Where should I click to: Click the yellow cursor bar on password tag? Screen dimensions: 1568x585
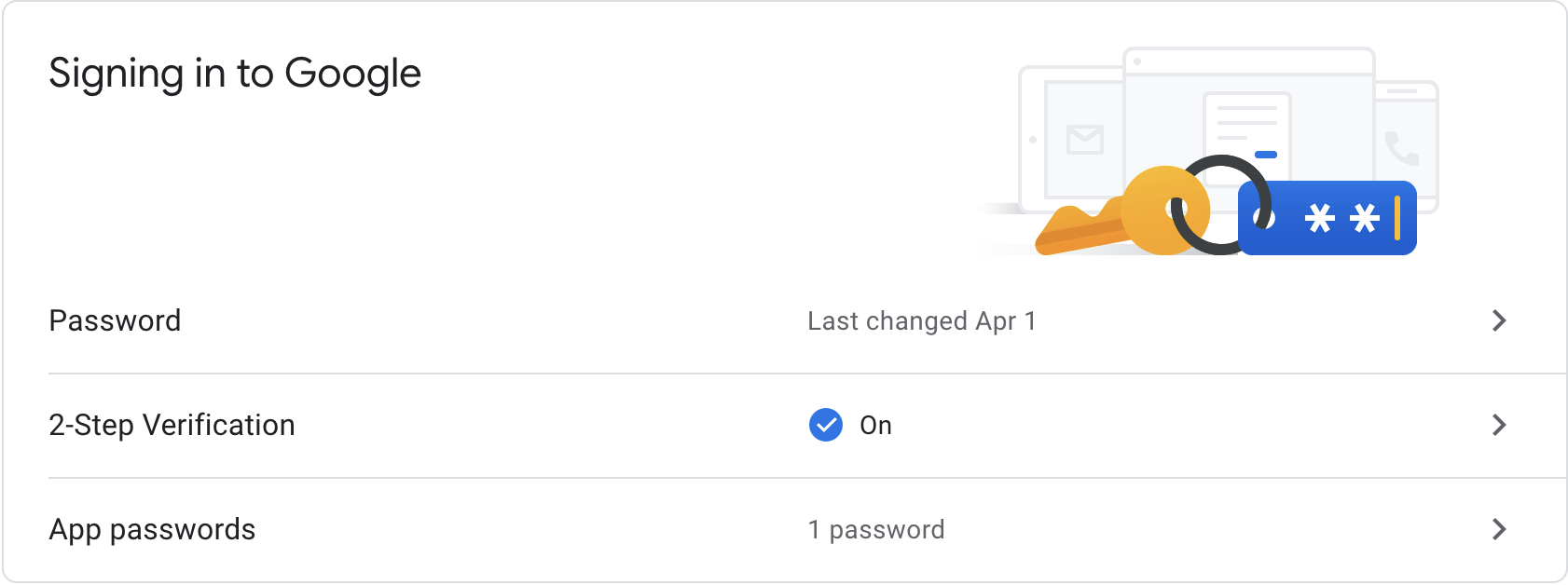1397,218
